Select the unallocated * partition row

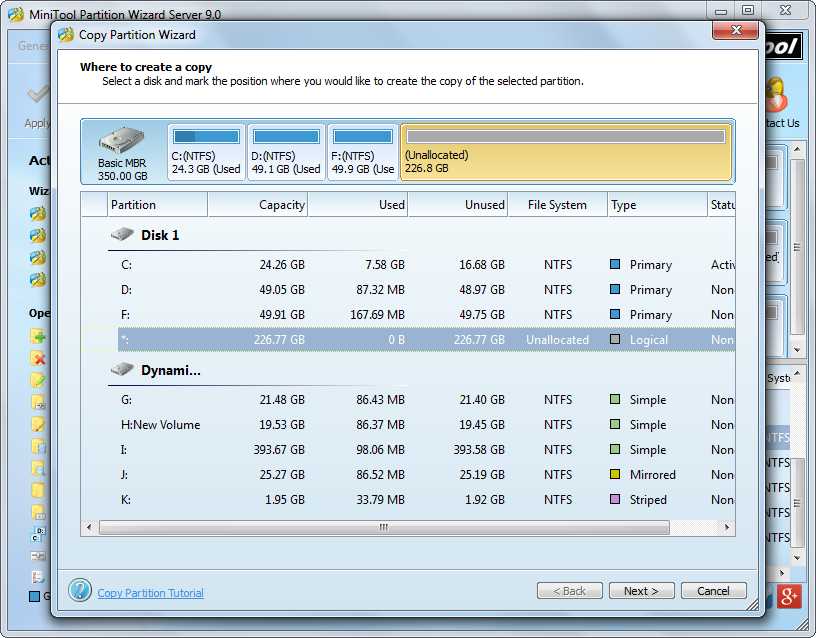point(408,340)
